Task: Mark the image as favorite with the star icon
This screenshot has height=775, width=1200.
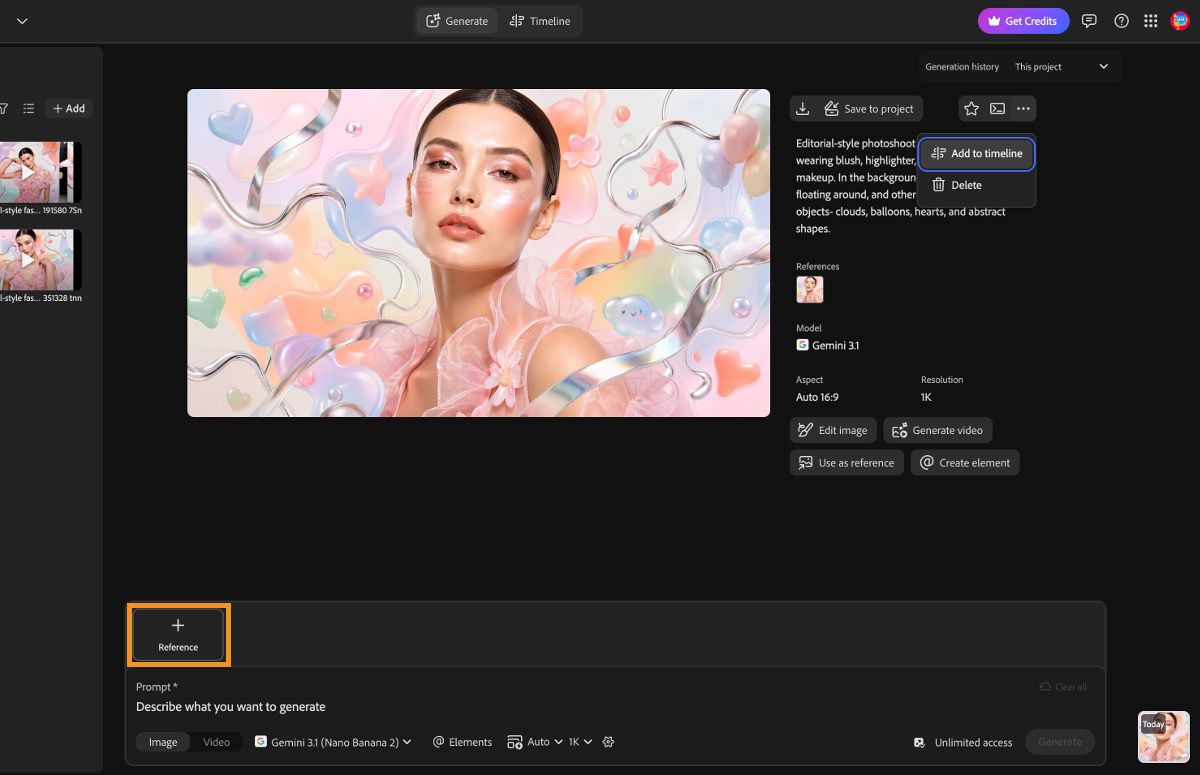Action: coord(971,109)
